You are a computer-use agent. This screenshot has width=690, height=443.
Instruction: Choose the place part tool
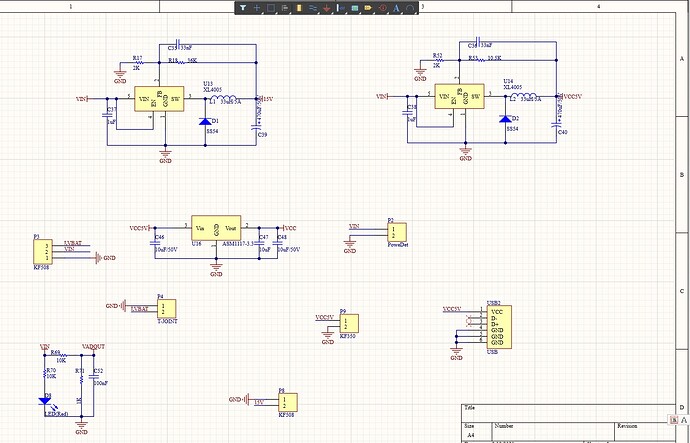tap(300, 7)
